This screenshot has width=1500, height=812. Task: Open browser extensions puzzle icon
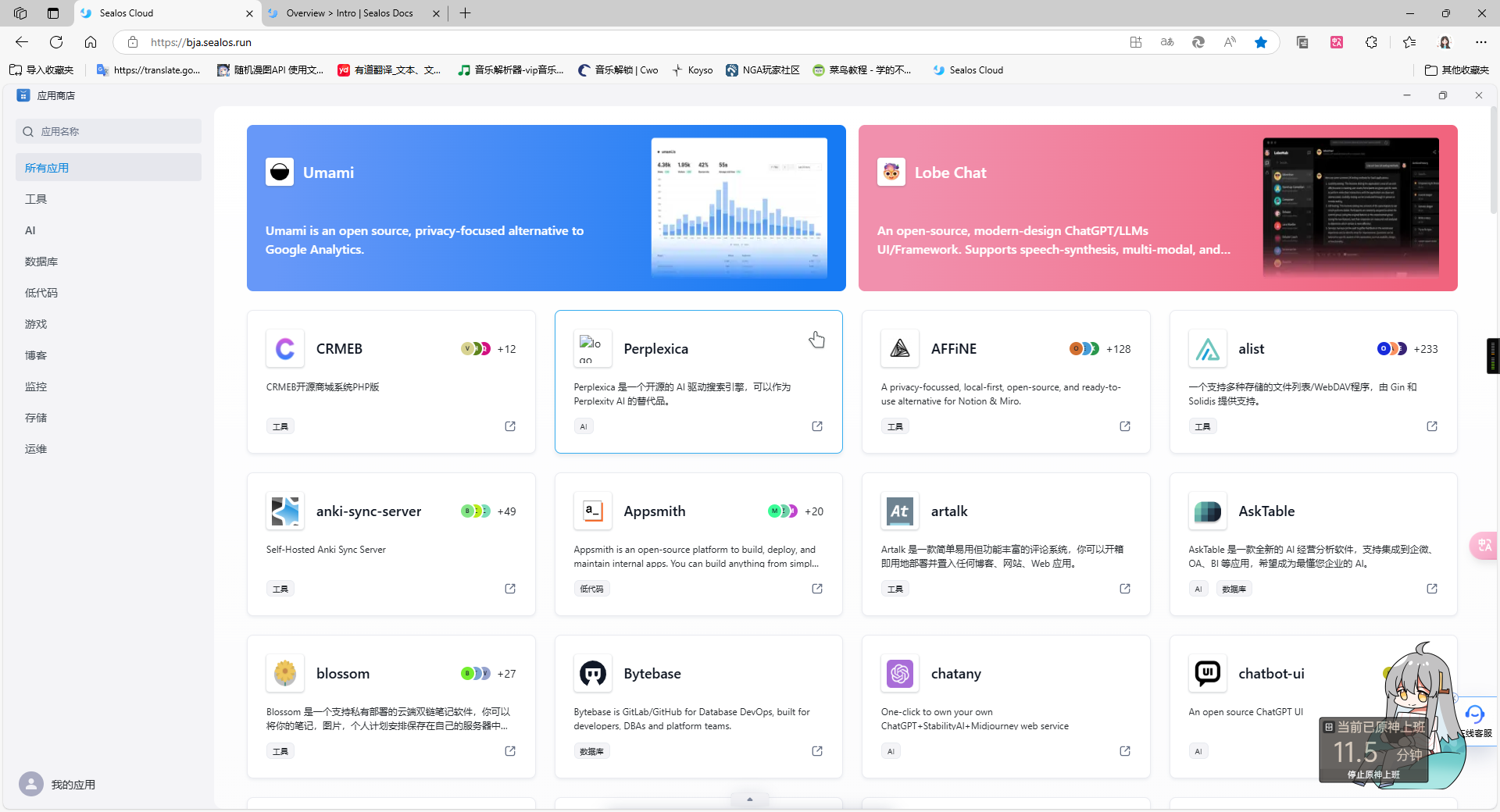pyautogui.click(x=1371, y=42)
